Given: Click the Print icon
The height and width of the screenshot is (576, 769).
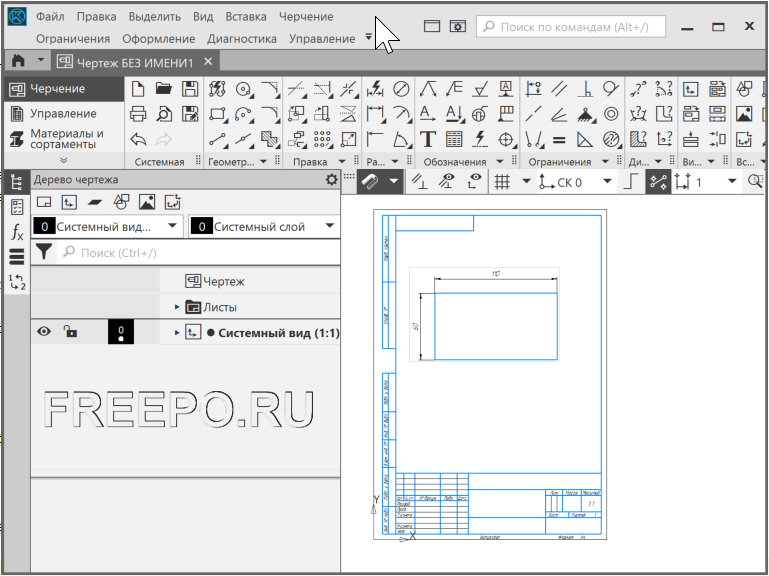Looking at the screenshot, I should click(138, 114).
